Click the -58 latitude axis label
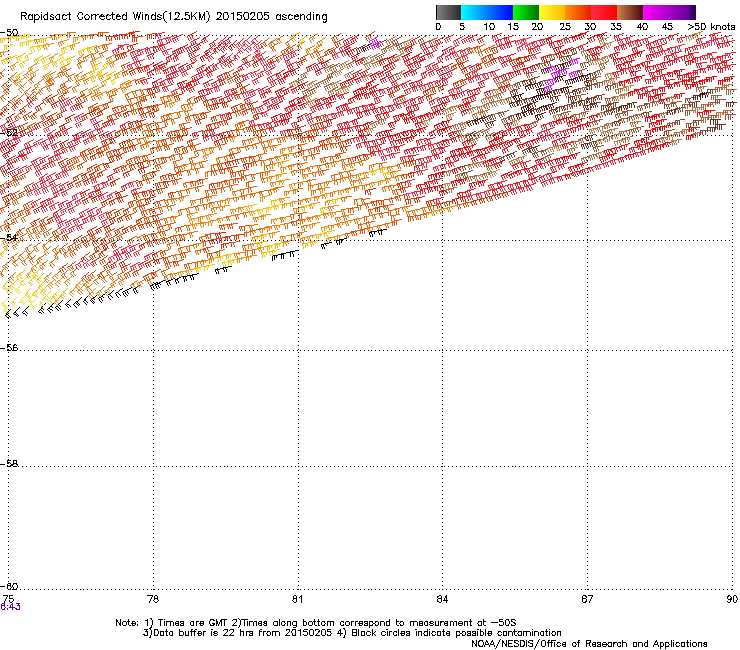 [9, 464]
